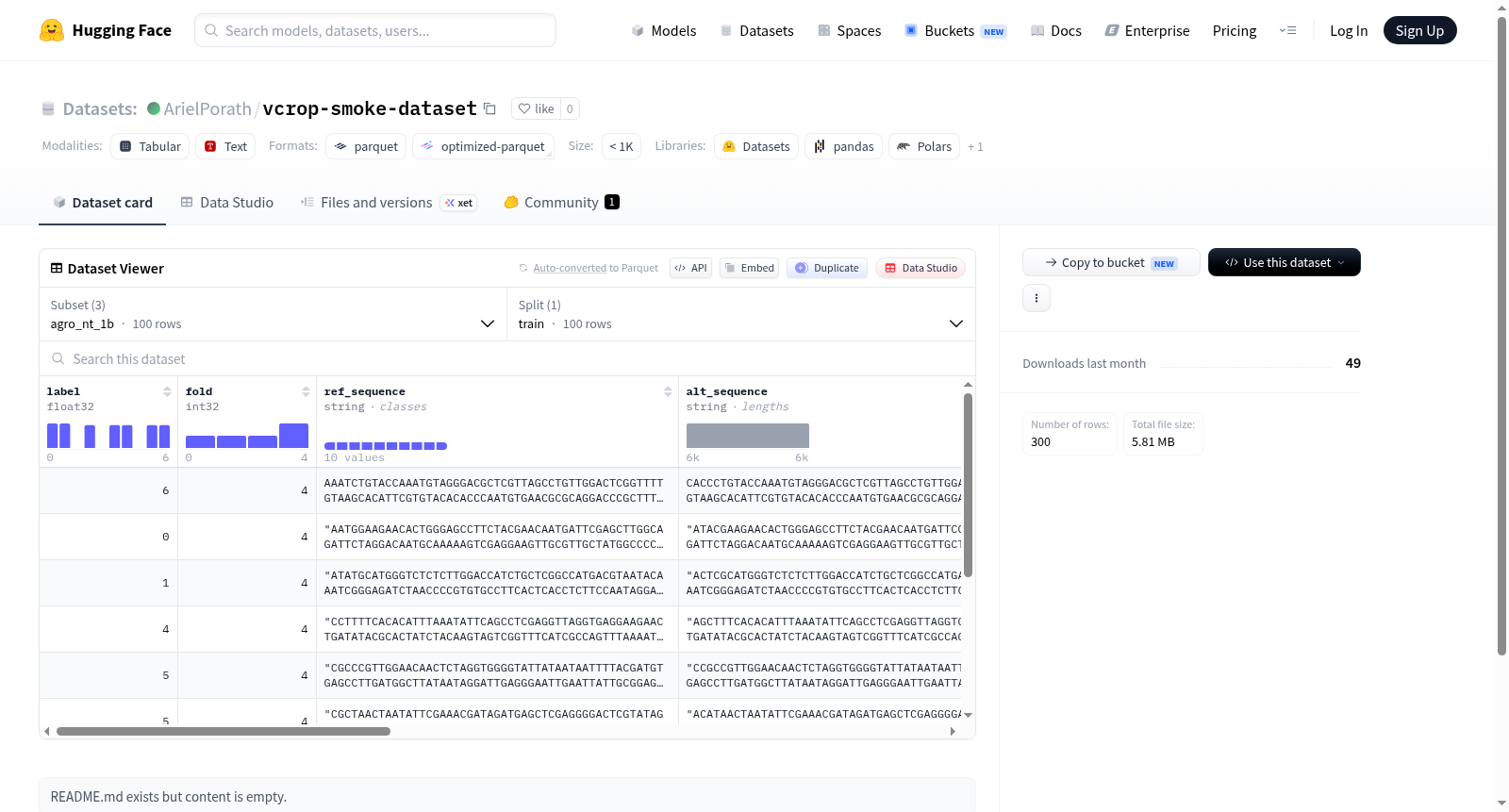The image size is (1509, 812).
Task: Click the like count 0 button
Action: [x=570, y=108]
